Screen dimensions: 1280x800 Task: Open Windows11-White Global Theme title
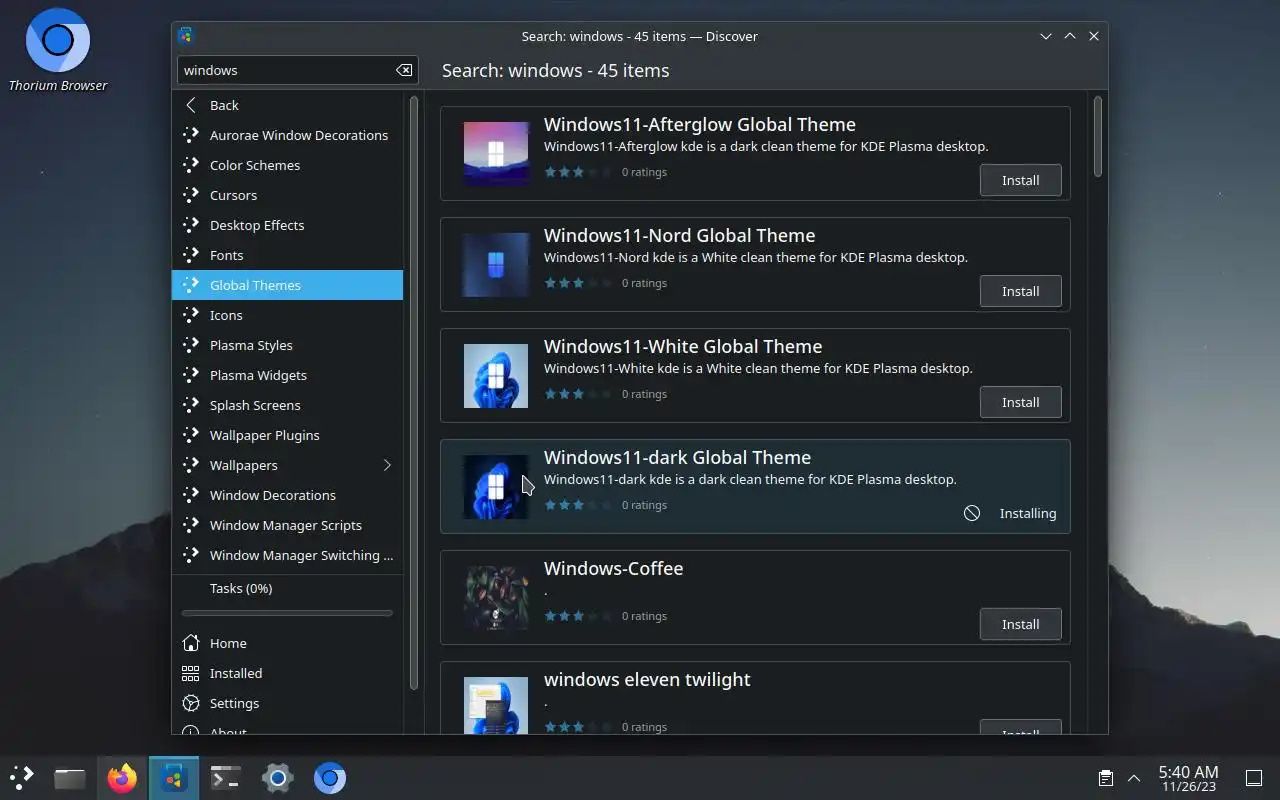click(x=683, y=346)
